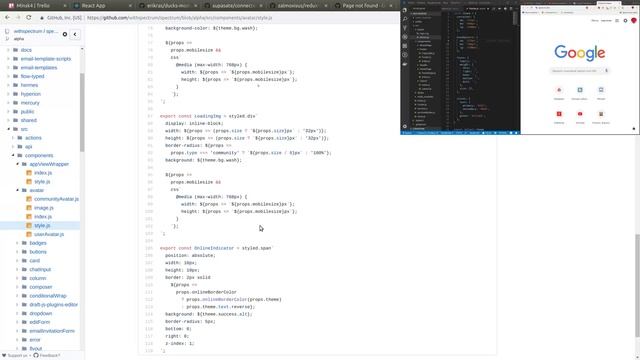
Task: Open the conditionalWrap folder
Action: (48, 296)
